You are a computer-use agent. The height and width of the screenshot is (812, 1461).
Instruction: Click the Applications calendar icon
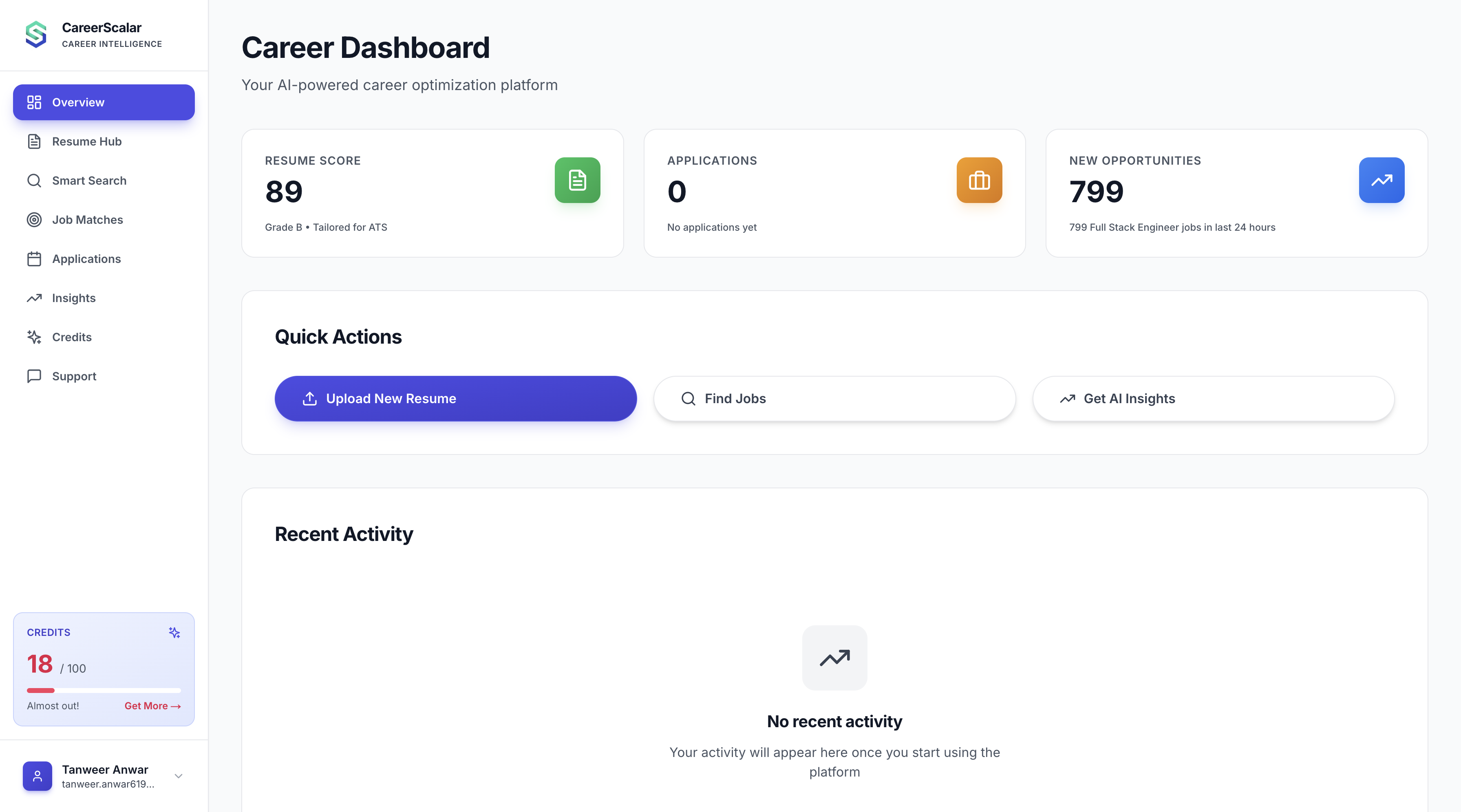click(x=34, y=258)
